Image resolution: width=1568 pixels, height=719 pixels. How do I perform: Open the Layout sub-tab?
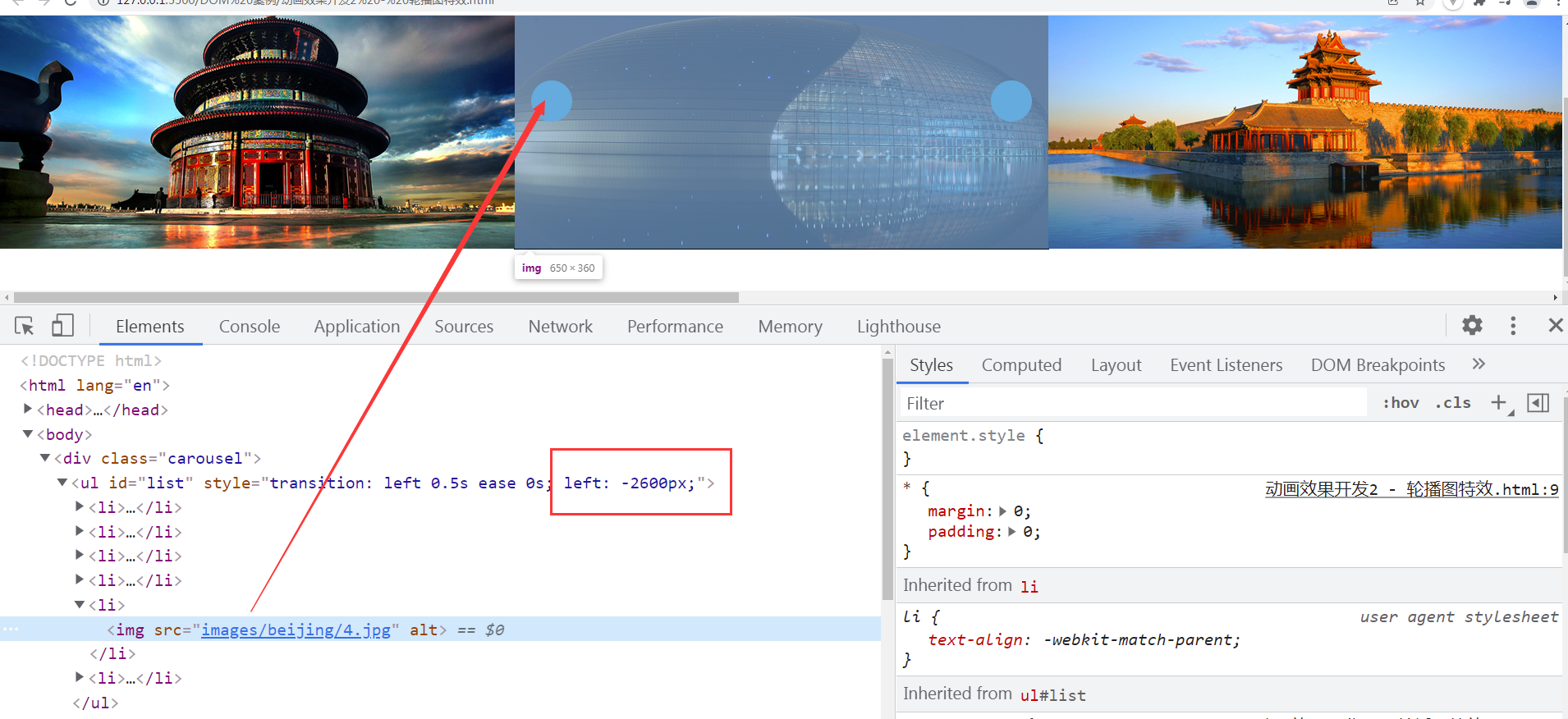point(1116,365)
